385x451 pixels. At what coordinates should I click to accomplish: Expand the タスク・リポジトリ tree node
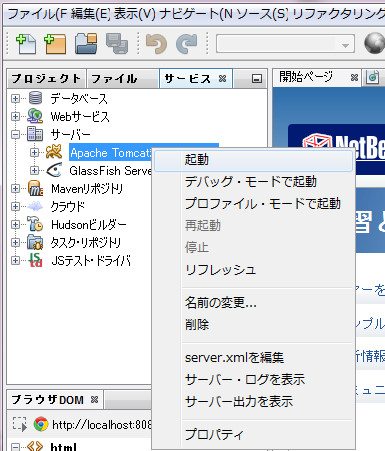coord(15,242)
